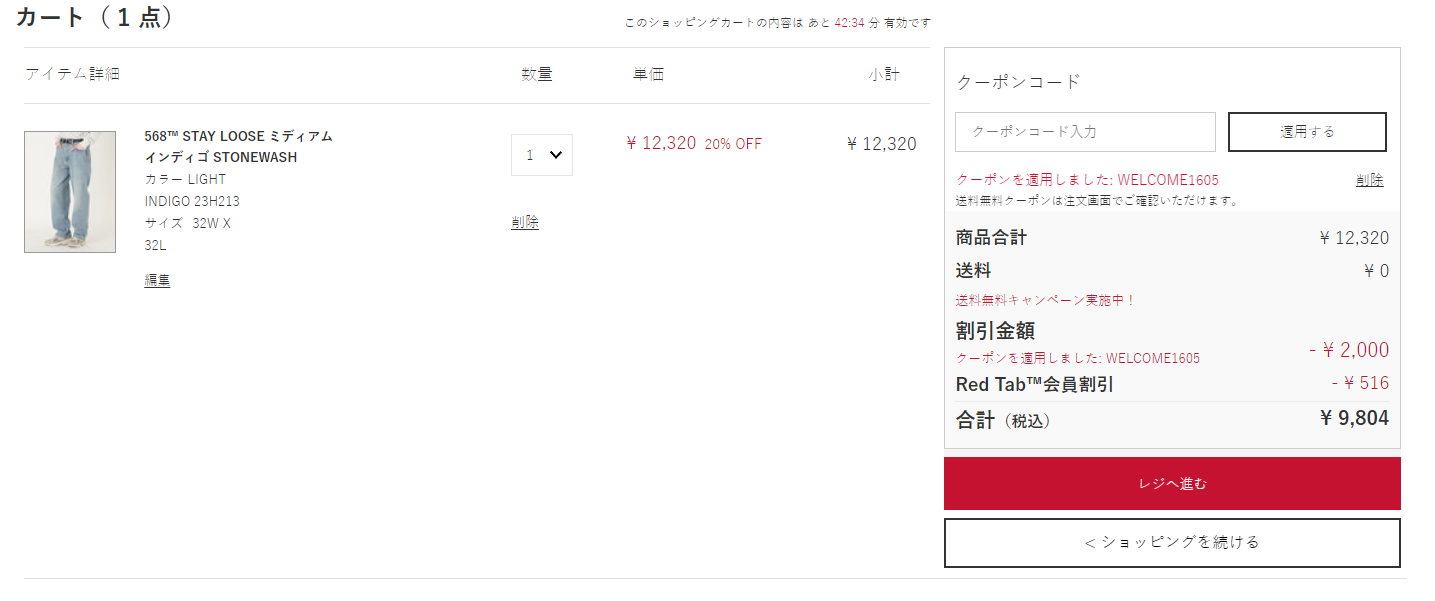Click the ￥9,804 total amount
This screenshot has height=601, width=1435.
pos(1354,419)
